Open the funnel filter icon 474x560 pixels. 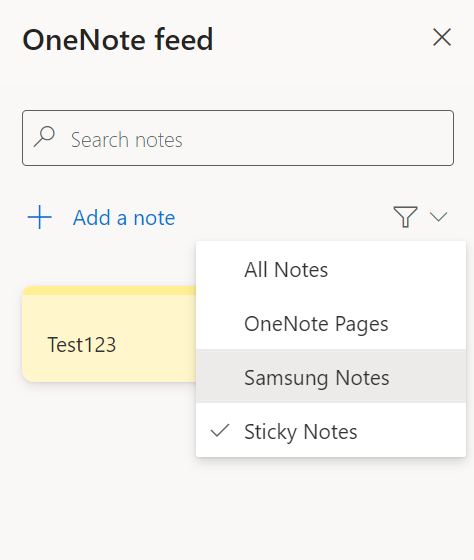coord(405,216)
